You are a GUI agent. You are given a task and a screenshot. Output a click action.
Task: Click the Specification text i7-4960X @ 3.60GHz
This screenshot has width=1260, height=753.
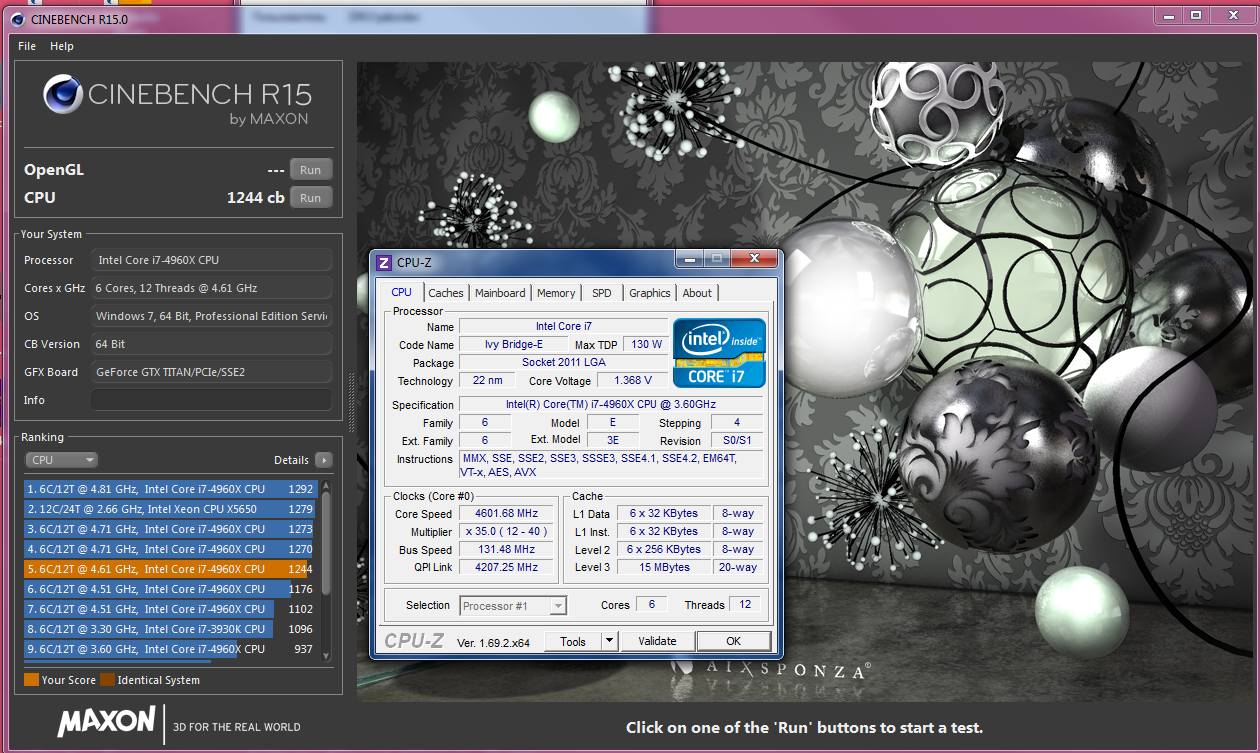point(611,404)
